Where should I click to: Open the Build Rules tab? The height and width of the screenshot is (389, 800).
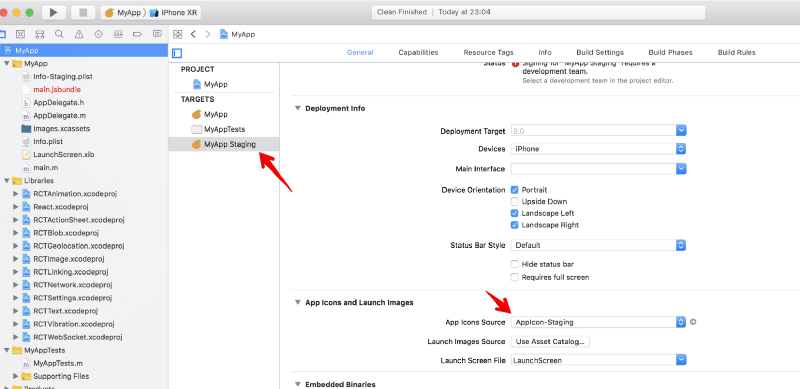tap(736, 52)
